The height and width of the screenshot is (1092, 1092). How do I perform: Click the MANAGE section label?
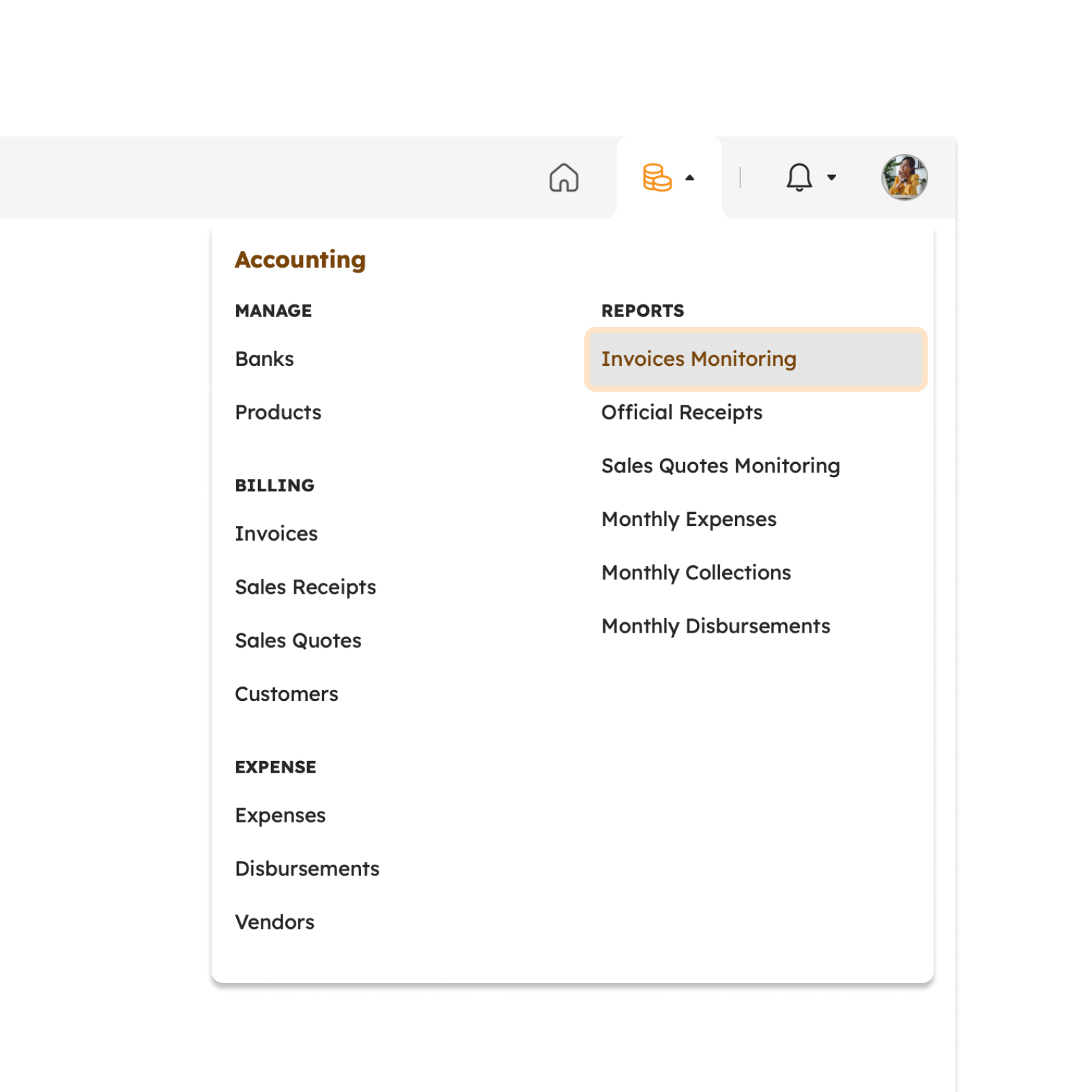(273, 311)
